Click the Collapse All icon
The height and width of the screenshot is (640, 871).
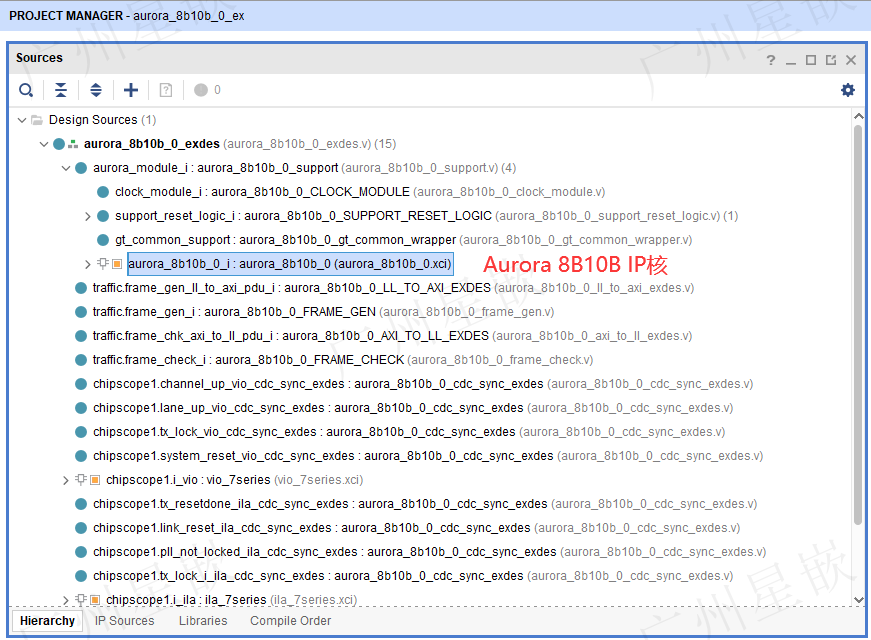pos(61,90)
